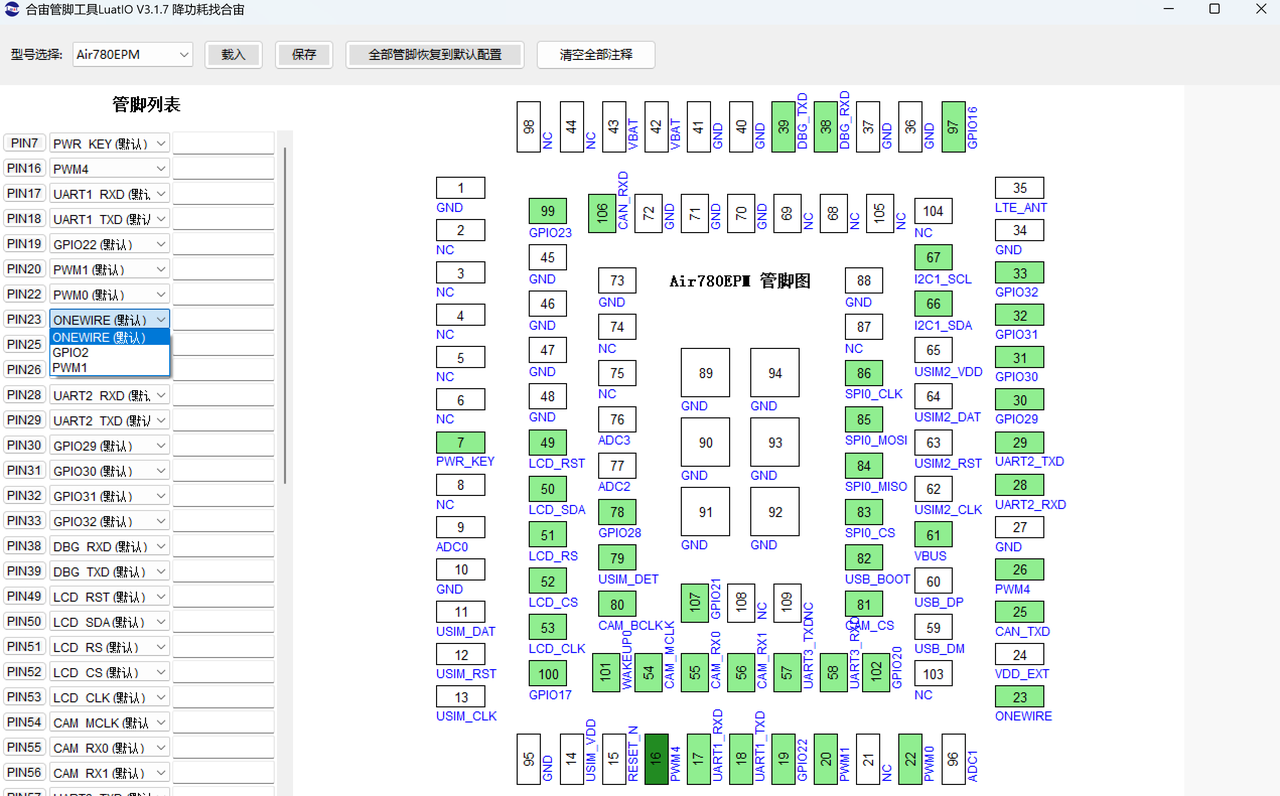Select pin 23 ONEWIRE block in diagram
The width and height of the screenshot is (1280, 796).
[x=1019, y=698]
